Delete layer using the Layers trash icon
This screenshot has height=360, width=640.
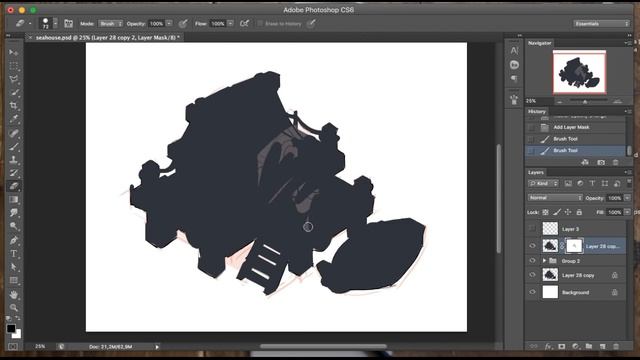[616, 346]
